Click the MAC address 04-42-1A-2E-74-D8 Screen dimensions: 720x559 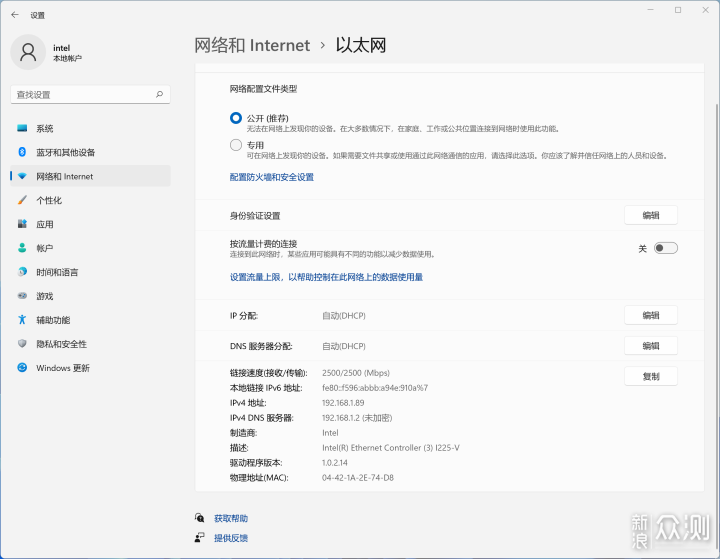pyautogui.click(x=358, y=477)
